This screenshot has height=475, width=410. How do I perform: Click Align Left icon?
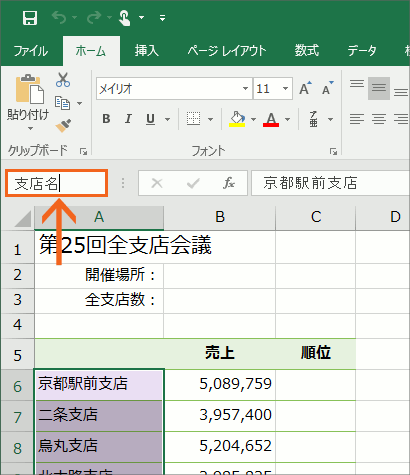[357, 119]
